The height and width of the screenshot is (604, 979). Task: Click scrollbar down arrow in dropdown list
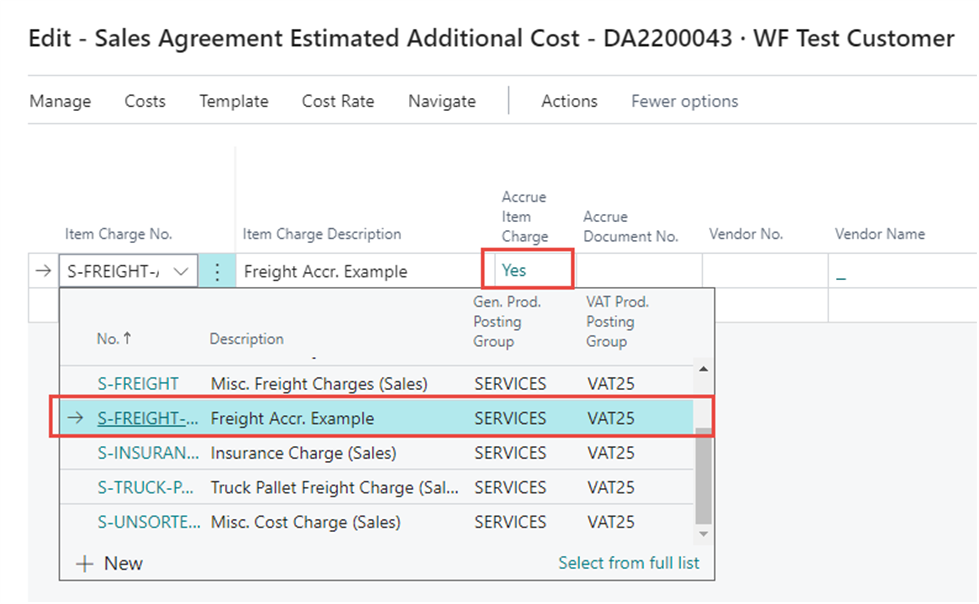point(704,534)
